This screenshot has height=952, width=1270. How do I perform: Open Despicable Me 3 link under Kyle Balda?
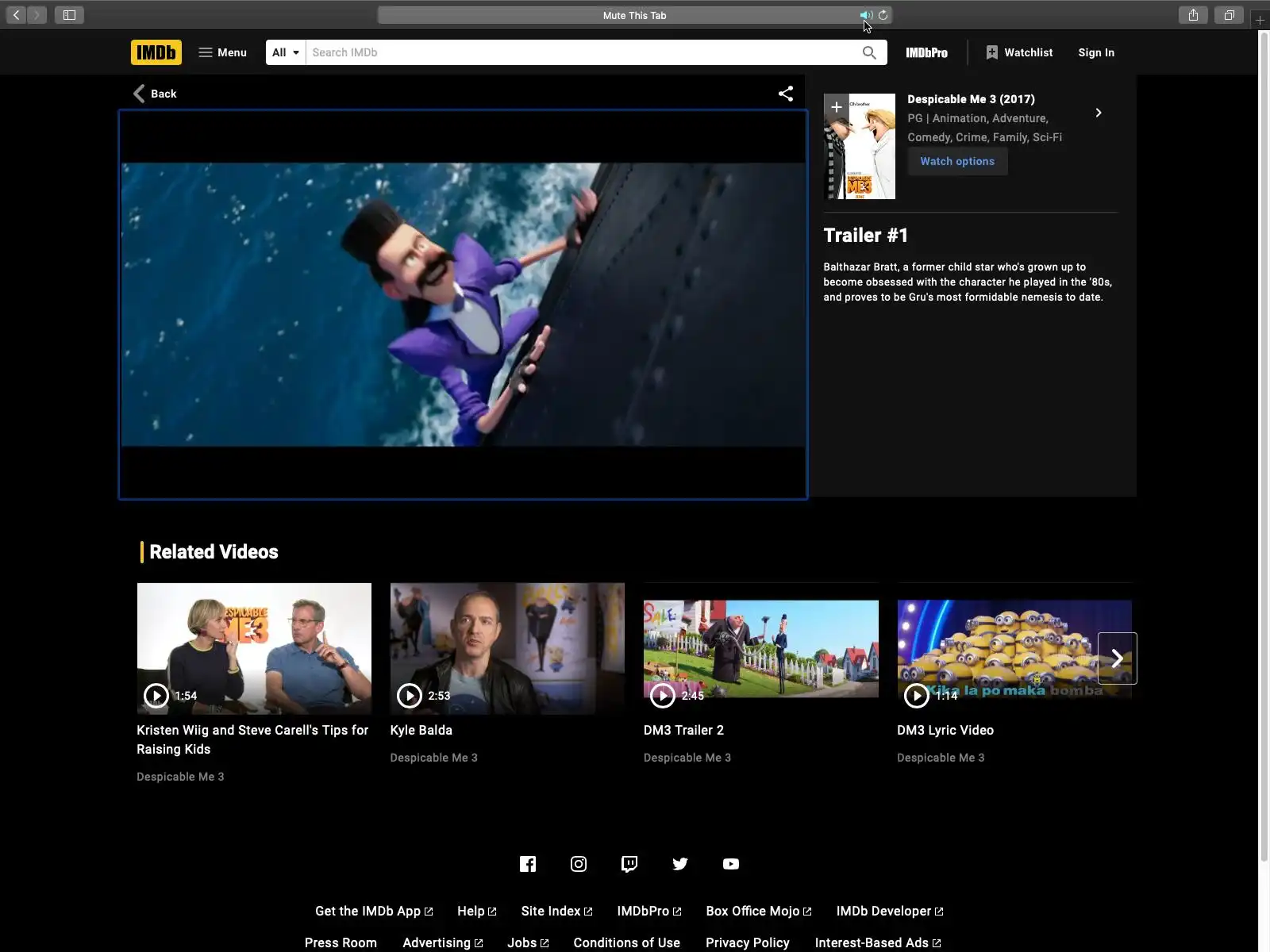pos(434,758)
